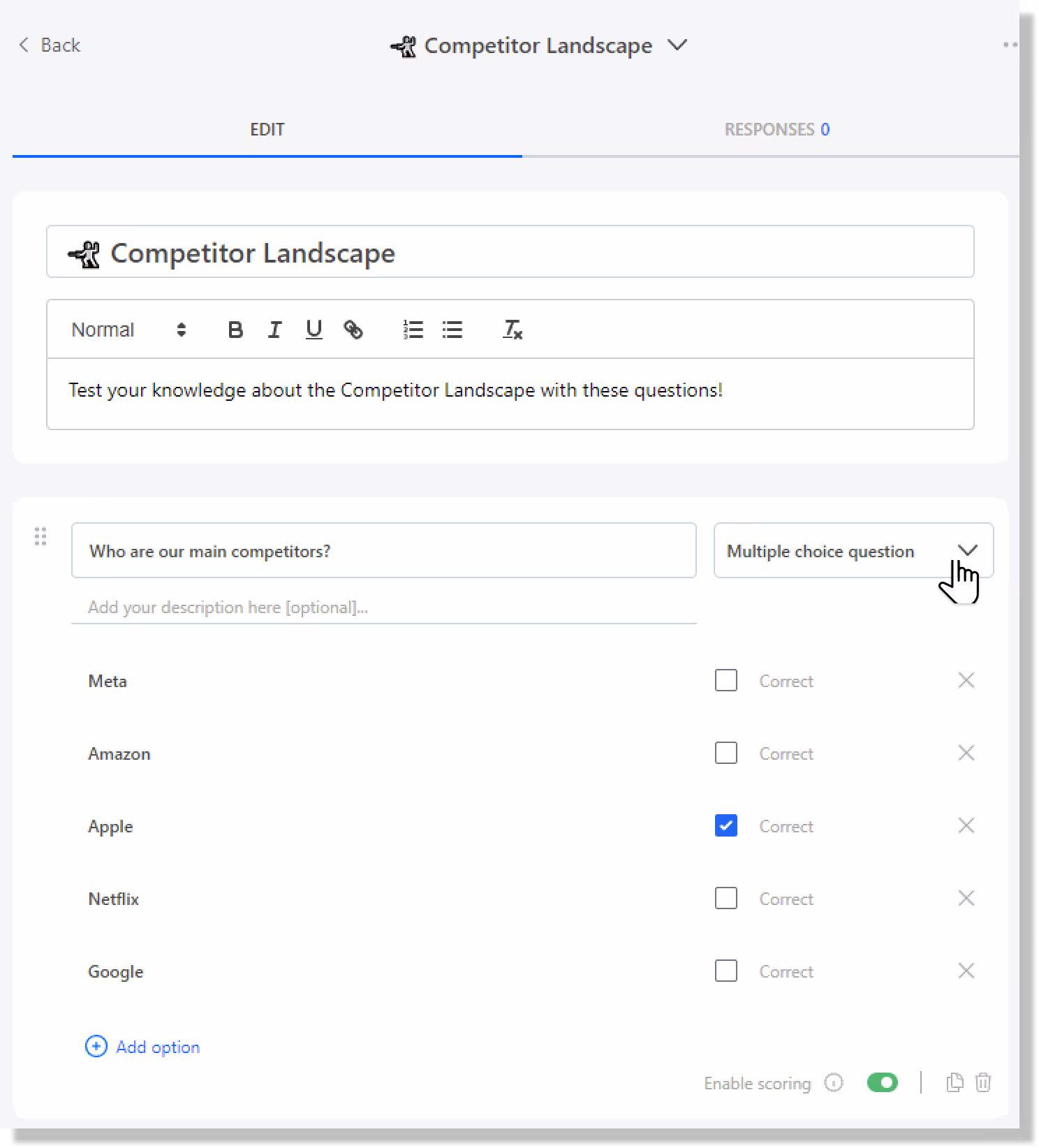
Task: Switch to the EDIT tab
Action: point(267,130)
